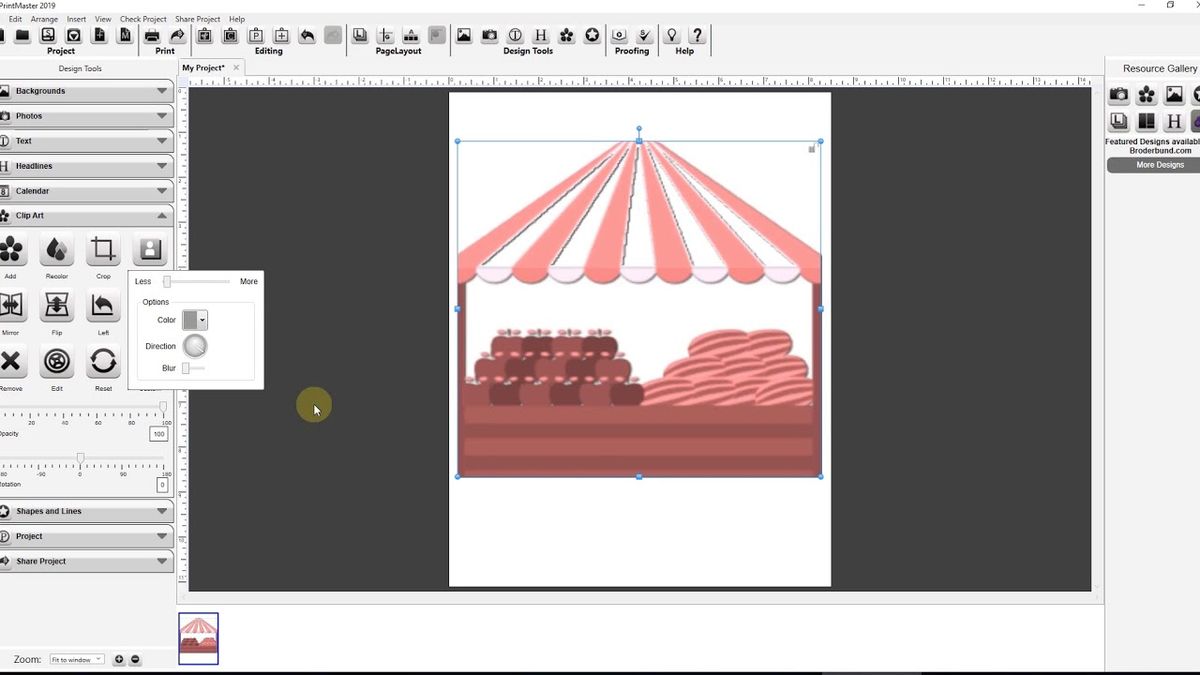Click the spell check icon in Proofing group

[x=645, y=35]
